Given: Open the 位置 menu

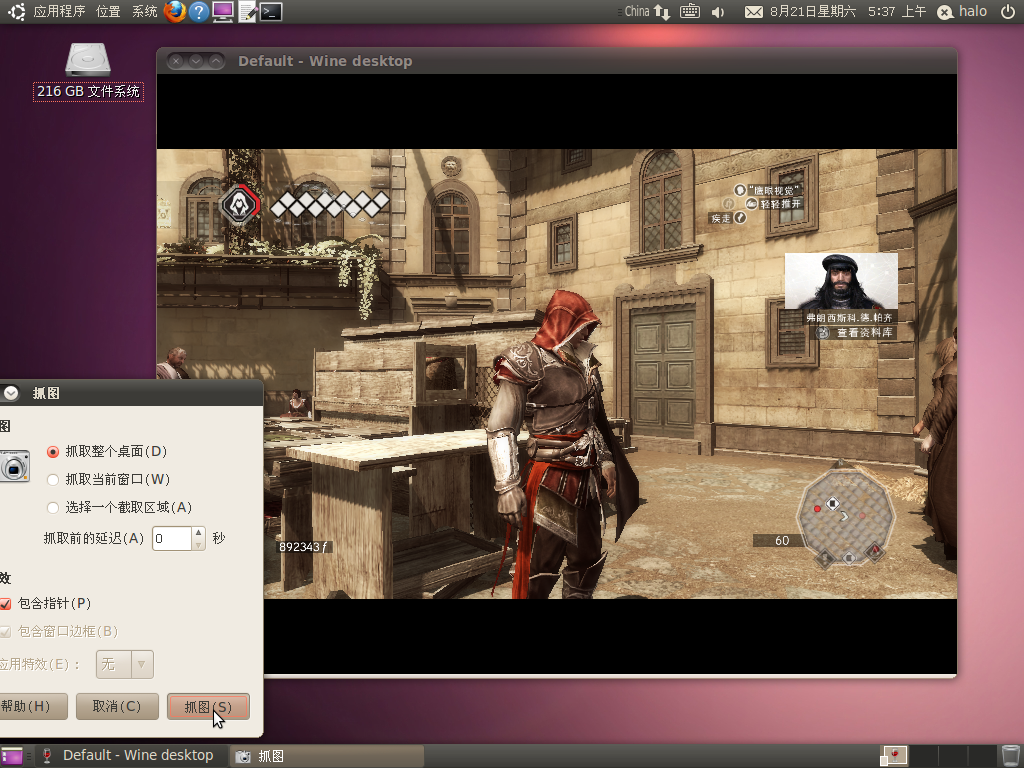Looking at the screenshot, I should [108, 12].
